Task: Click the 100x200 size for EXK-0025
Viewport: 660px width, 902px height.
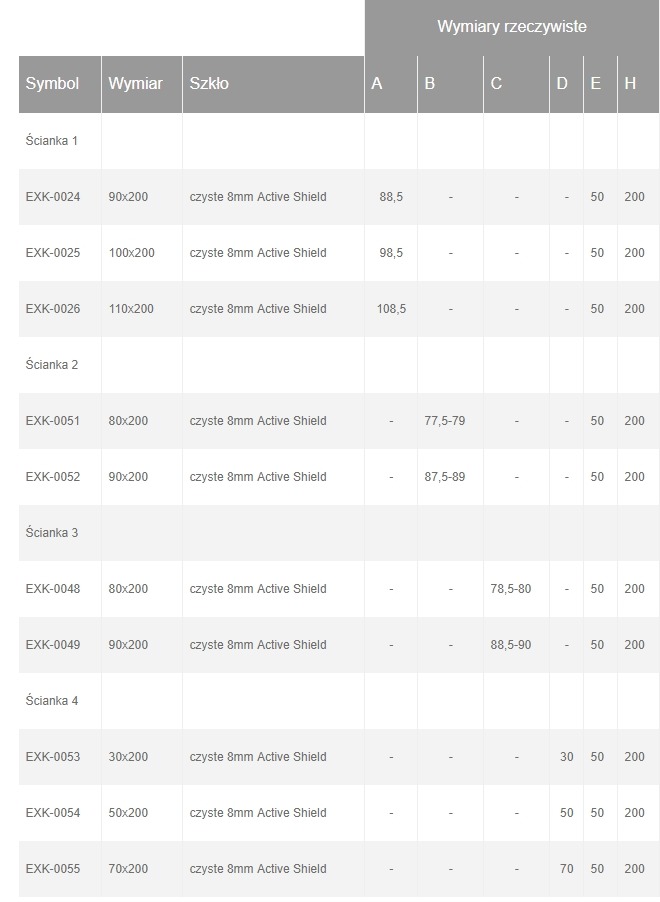Action: pyautogui.click(x=132, y=253)
